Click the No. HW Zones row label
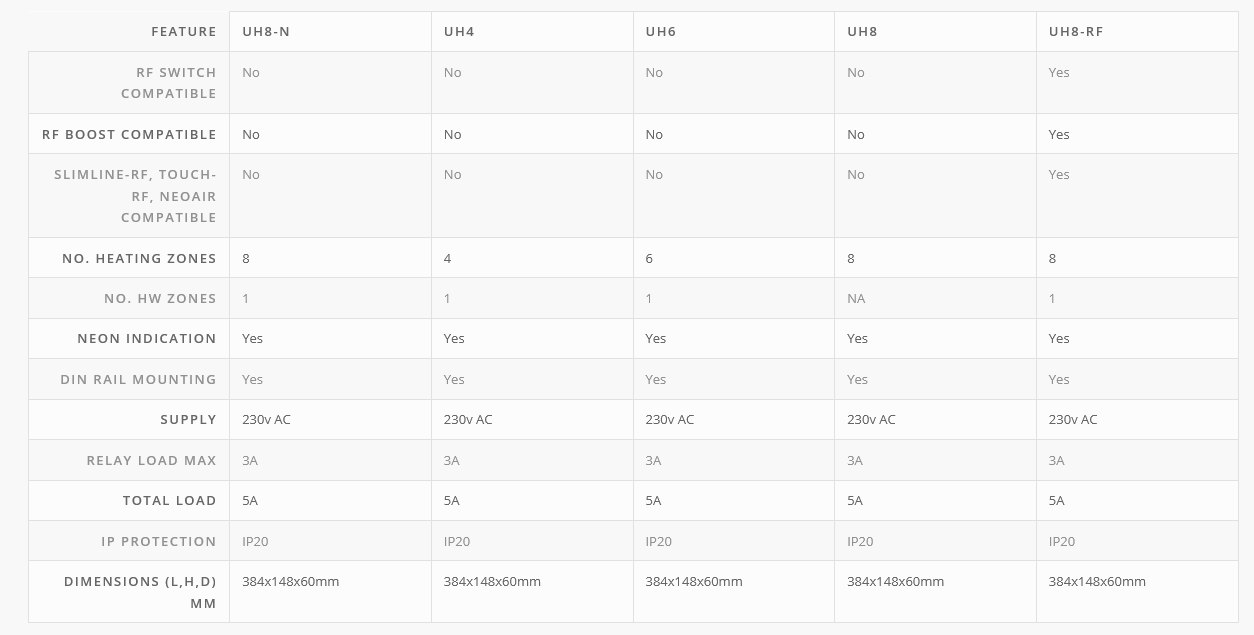The height and width of the screenshot is (635, 1254). pos(160,298)
